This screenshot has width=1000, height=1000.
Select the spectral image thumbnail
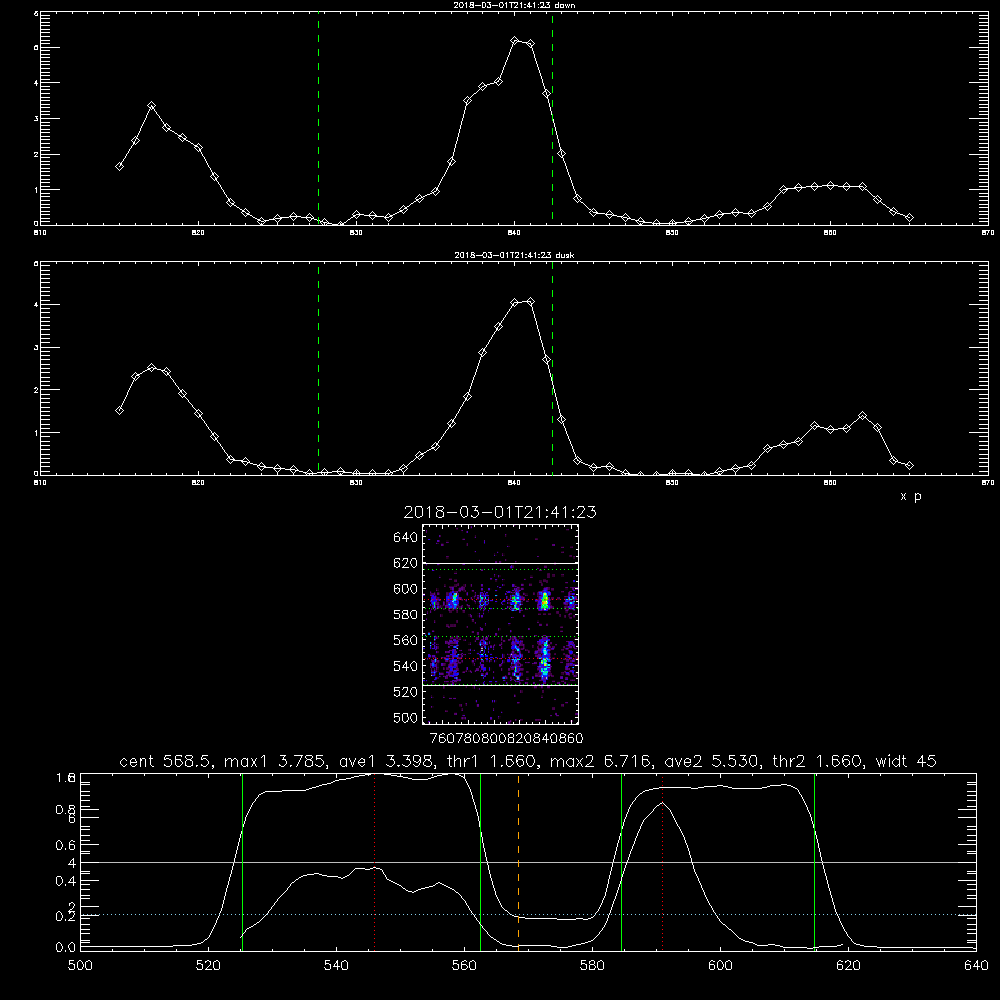(500, 624)
